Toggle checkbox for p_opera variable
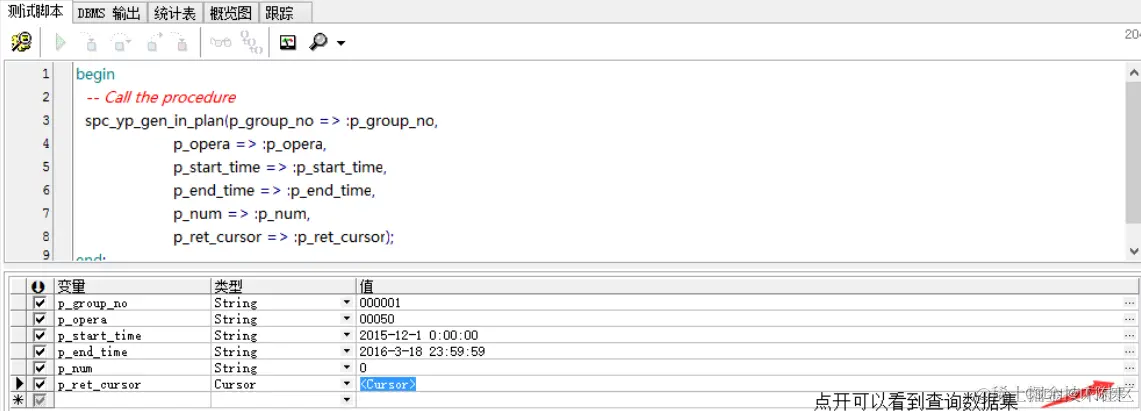Viewport: 1141px width, 411px height. (x=40, y=319)
